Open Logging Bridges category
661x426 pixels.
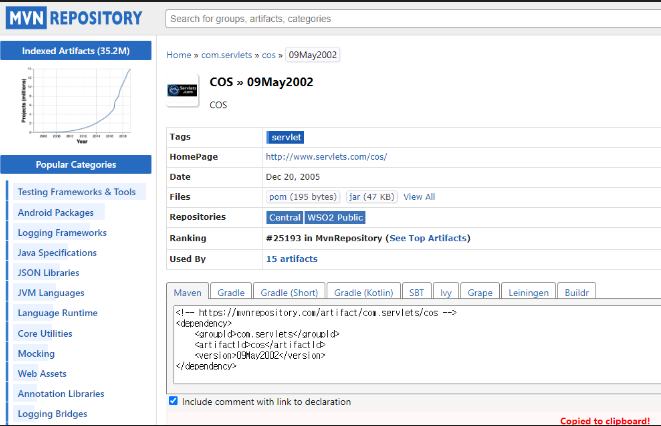(53, 414)
